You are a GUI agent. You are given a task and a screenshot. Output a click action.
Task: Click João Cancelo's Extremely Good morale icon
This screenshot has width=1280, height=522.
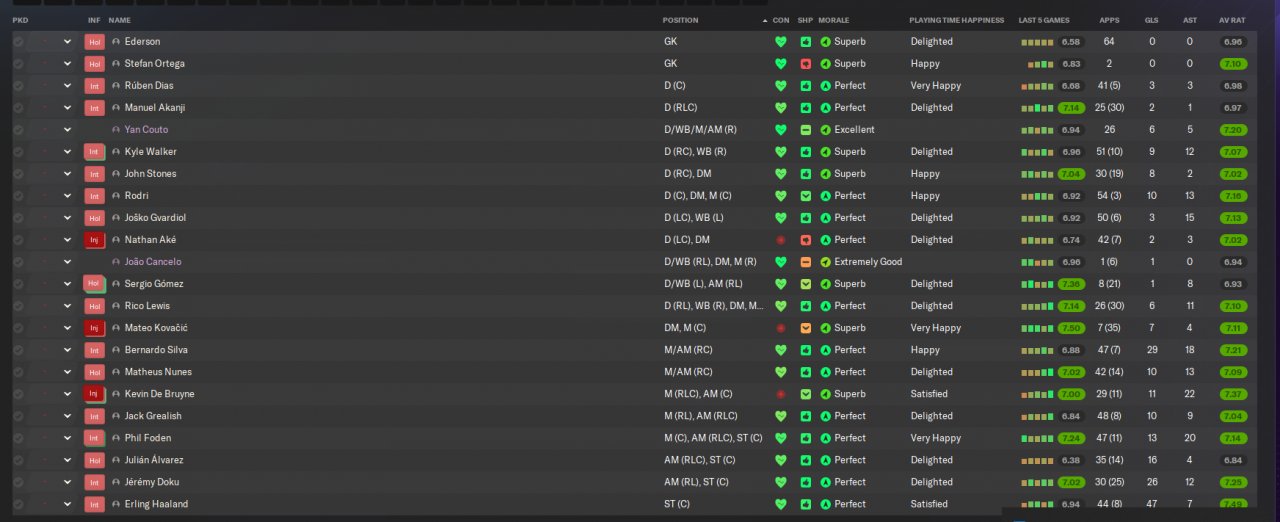pyautogui.click(x=825, y=262)
